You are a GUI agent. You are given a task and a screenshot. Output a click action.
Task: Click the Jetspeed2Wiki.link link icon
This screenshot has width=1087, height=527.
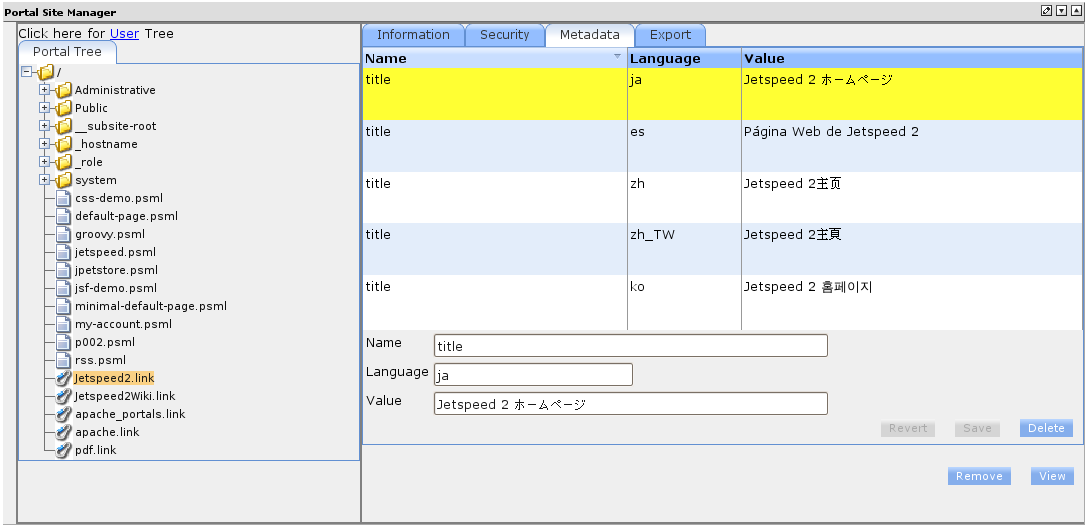click(64, 396)
